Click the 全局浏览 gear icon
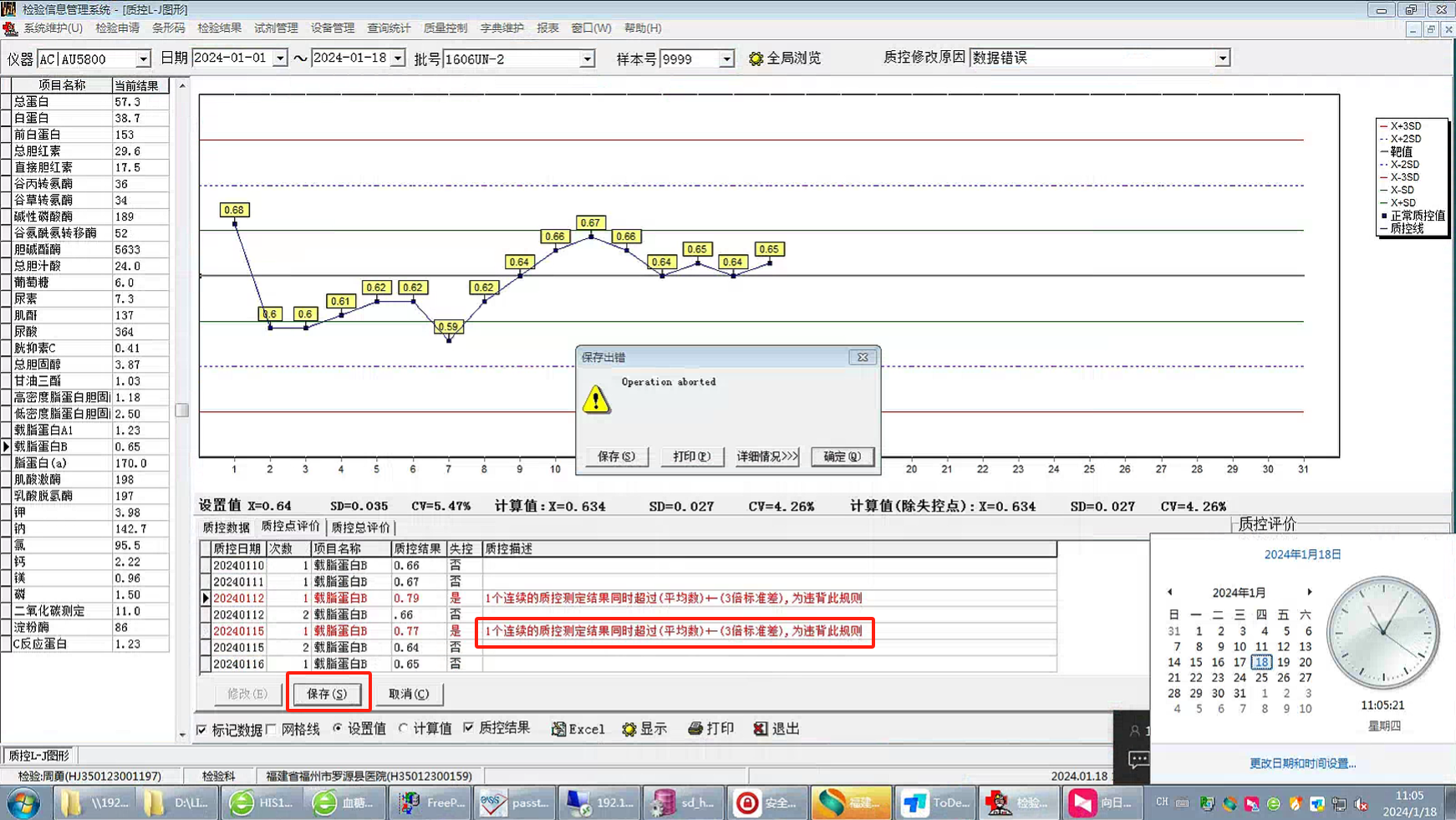Image resolution: width=1456 pixels, height=820 pixels. (756, 59)
